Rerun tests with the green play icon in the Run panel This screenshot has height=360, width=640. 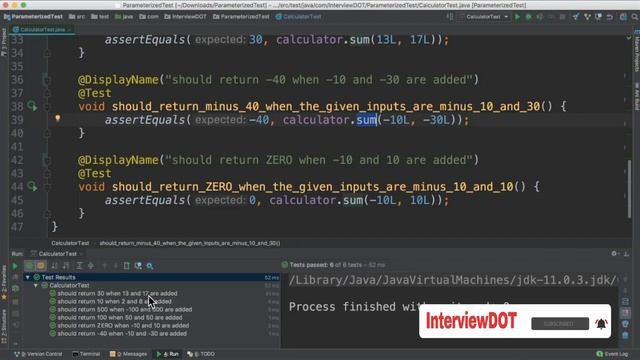tap(15, 266)
